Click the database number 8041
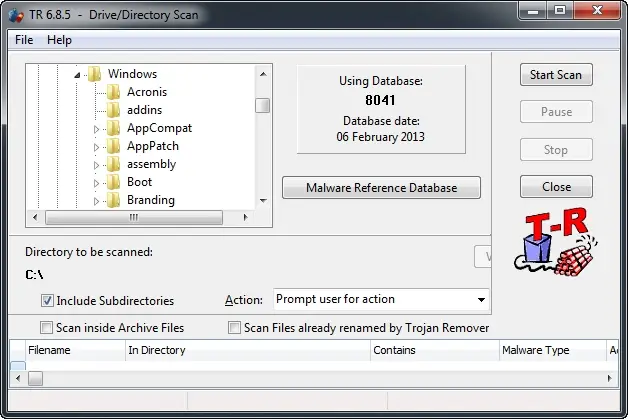 [x=380, y=100]
